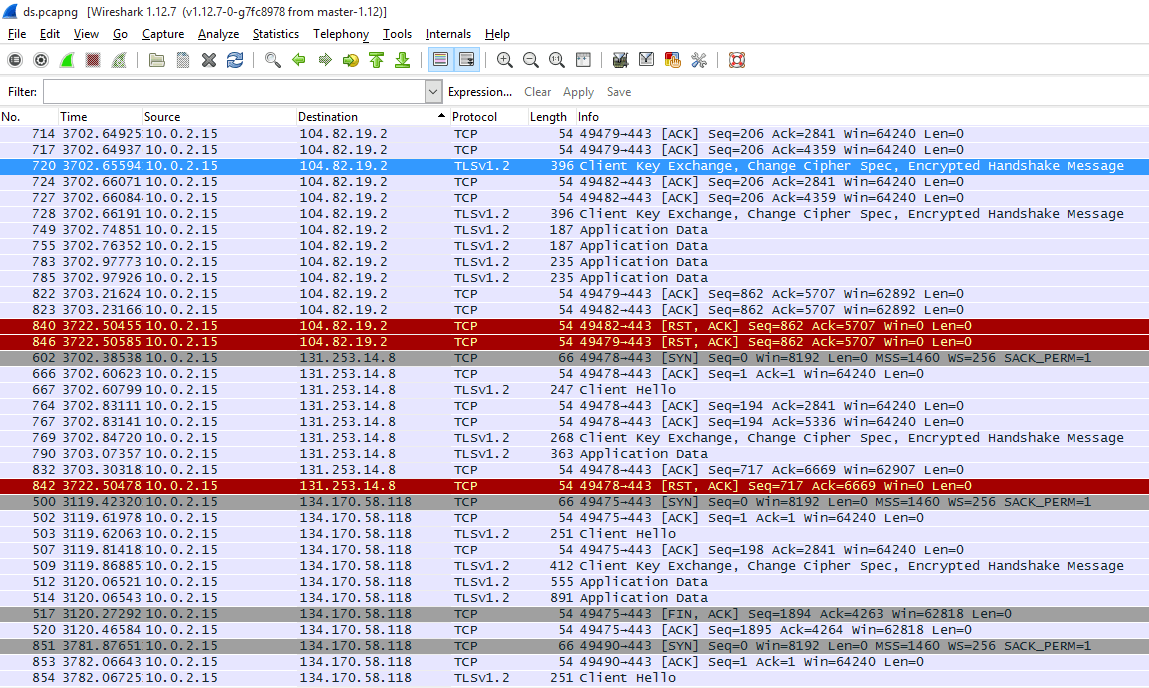
Task: Open Wireshark preferences from the toolbar
Action: click(699, 60)
